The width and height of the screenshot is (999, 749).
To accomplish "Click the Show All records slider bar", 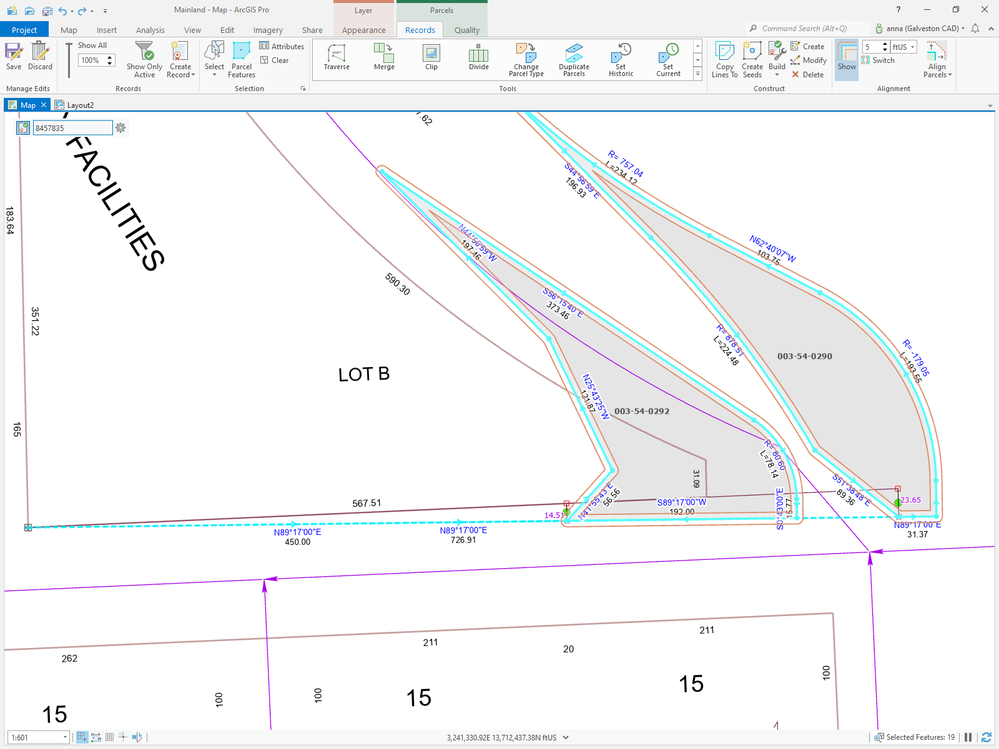I will [x=69, y=59].
